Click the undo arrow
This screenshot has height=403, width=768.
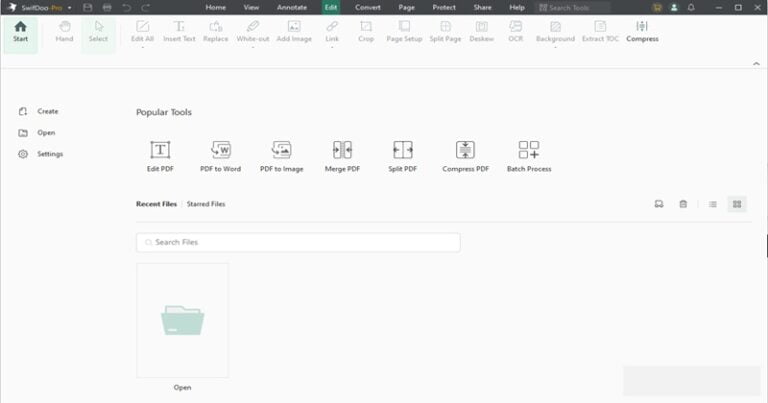point(126,7)
